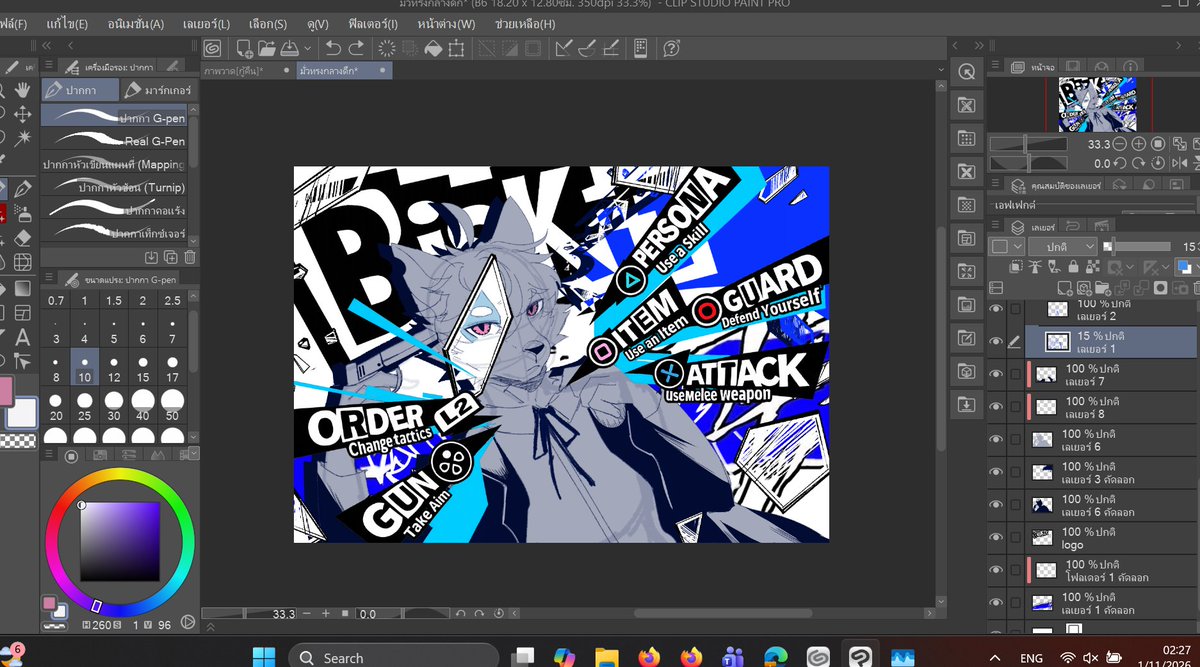Open the ฟิลเตอร์(I) menu

click(374, 23)
